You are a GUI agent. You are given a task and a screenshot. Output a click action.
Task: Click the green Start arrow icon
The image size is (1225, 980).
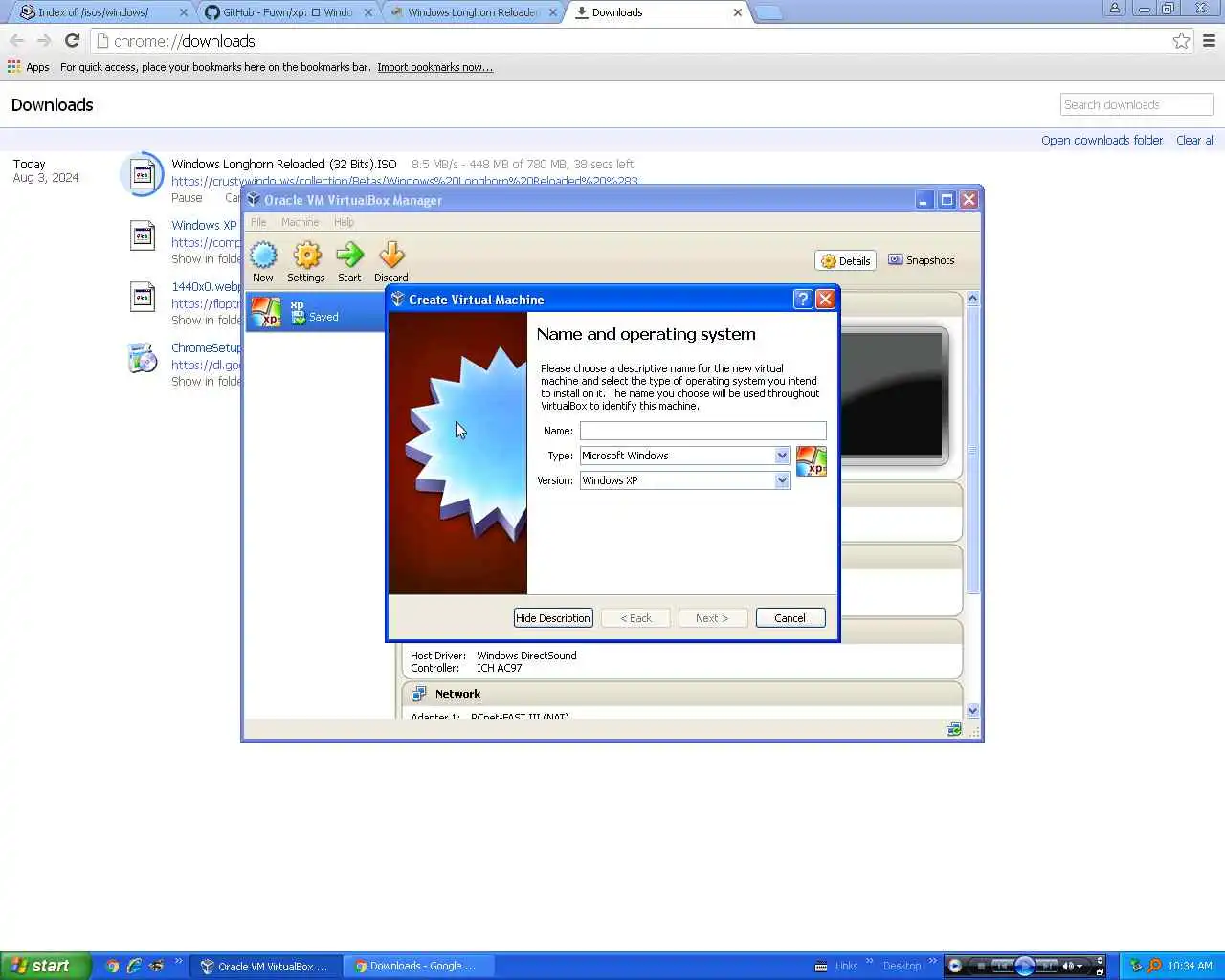pyautogui.click(x=349, y=261)
